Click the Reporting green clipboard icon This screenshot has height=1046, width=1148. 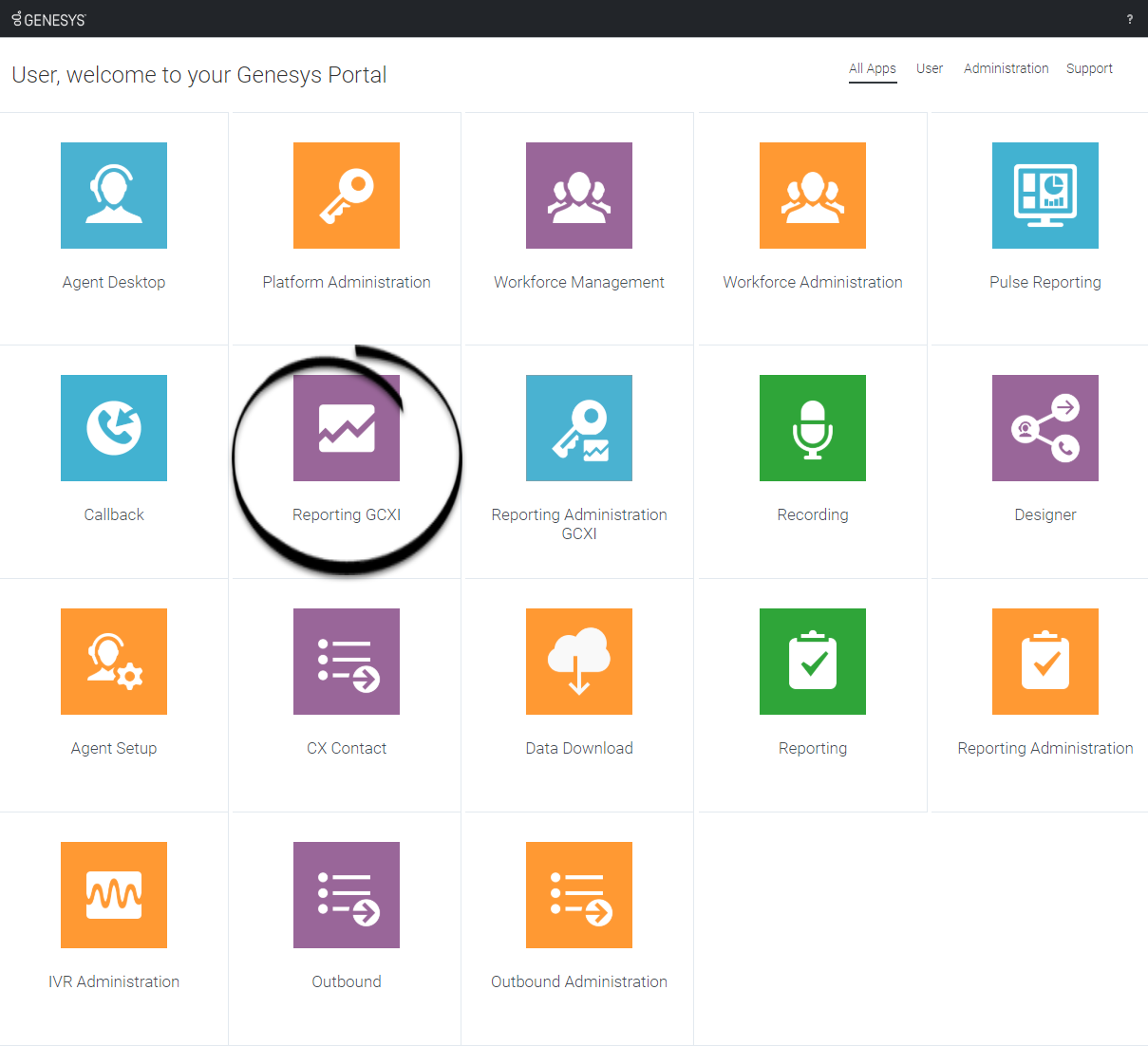coord(812,662)
